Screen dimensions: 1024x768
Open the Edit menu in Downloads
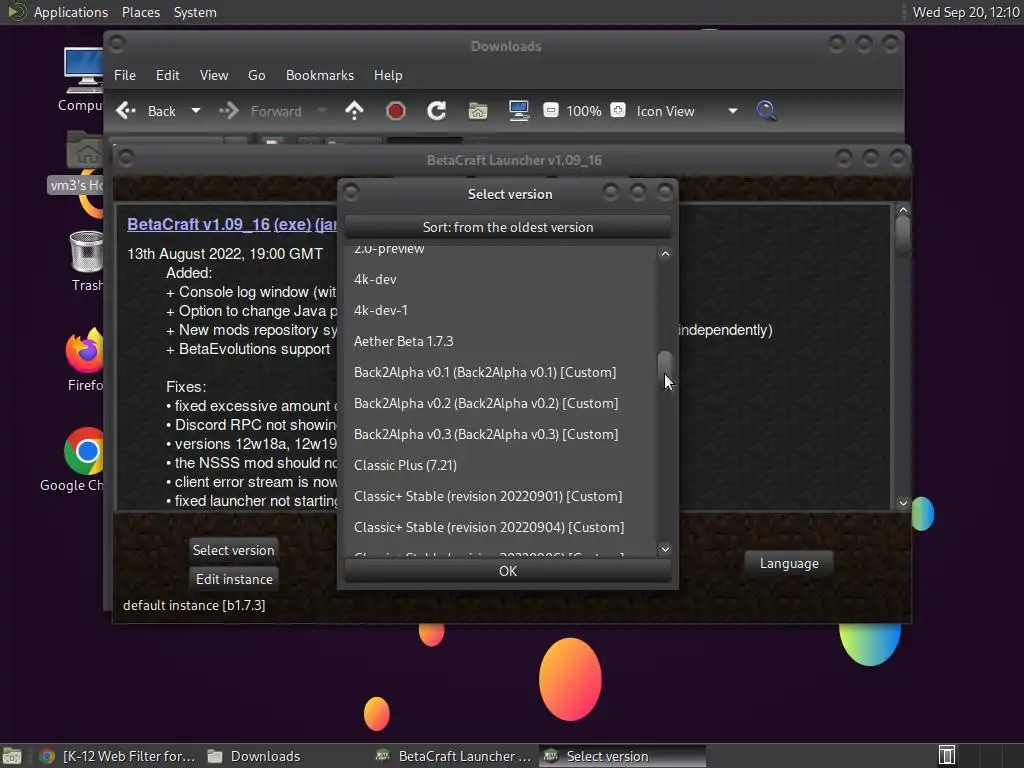167,75
